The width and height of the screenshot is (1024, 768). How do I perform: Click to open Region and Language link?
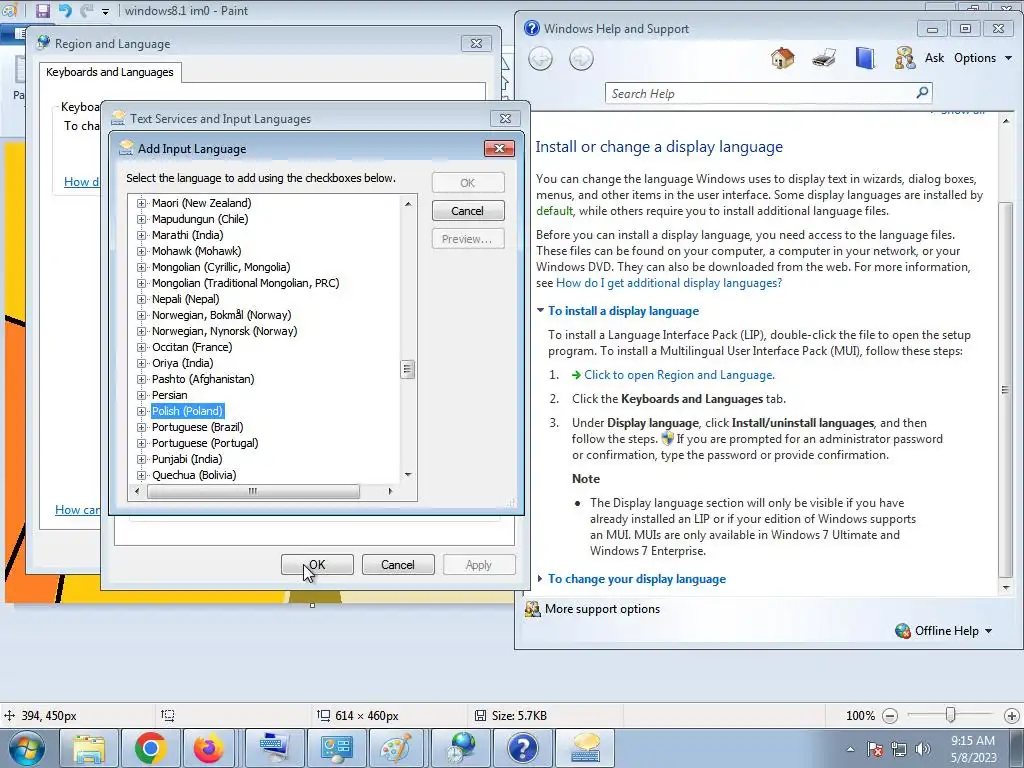tap(679, 375)
